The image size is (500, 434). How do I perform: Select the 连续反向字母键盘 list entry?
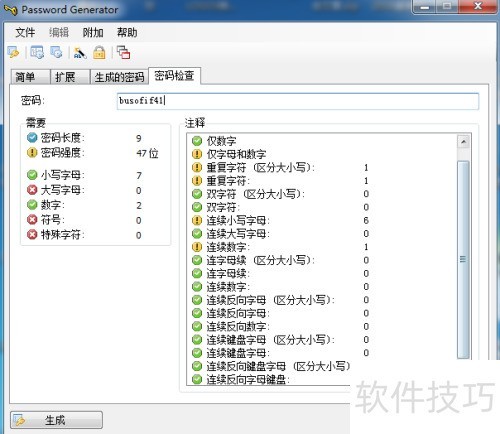click(248, 379)
